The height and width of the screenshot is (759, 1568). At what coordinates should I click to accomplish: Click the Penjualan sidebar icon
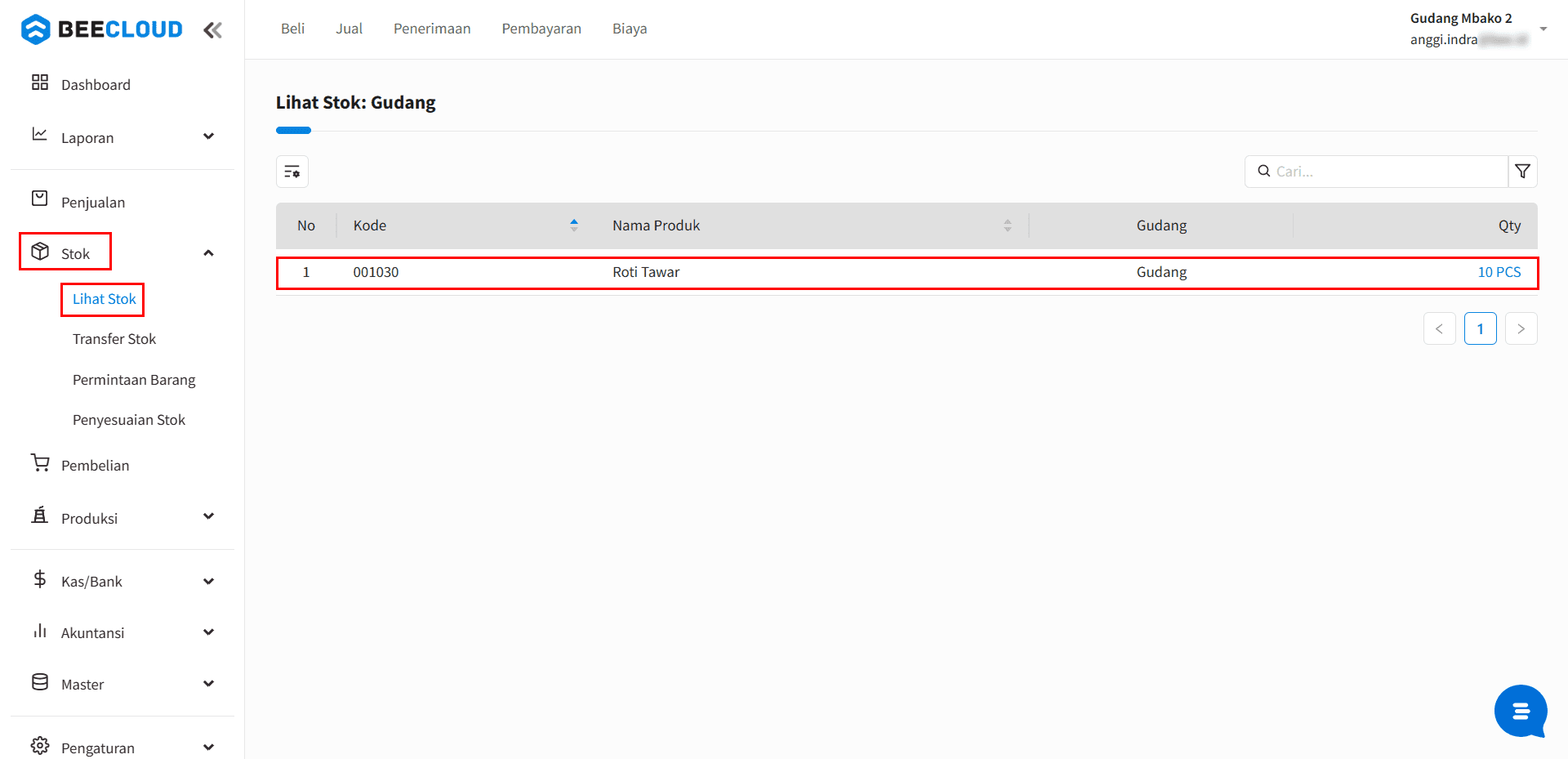tap(40, 199)
